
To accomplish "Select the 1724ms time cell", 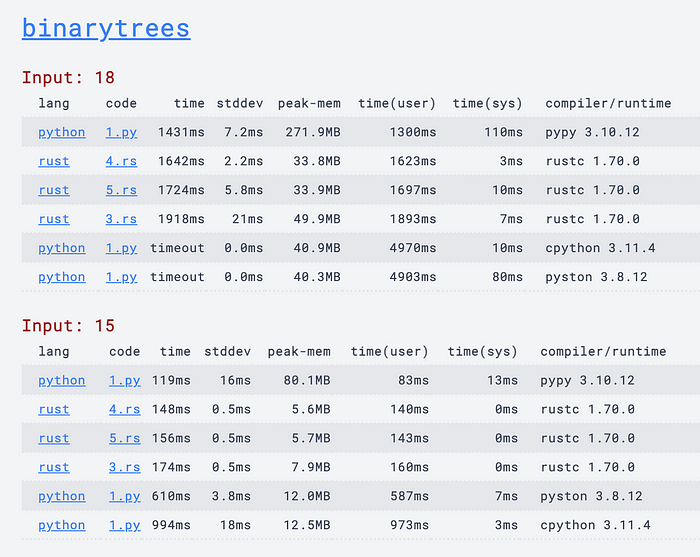I will click(x=181, y=190).
